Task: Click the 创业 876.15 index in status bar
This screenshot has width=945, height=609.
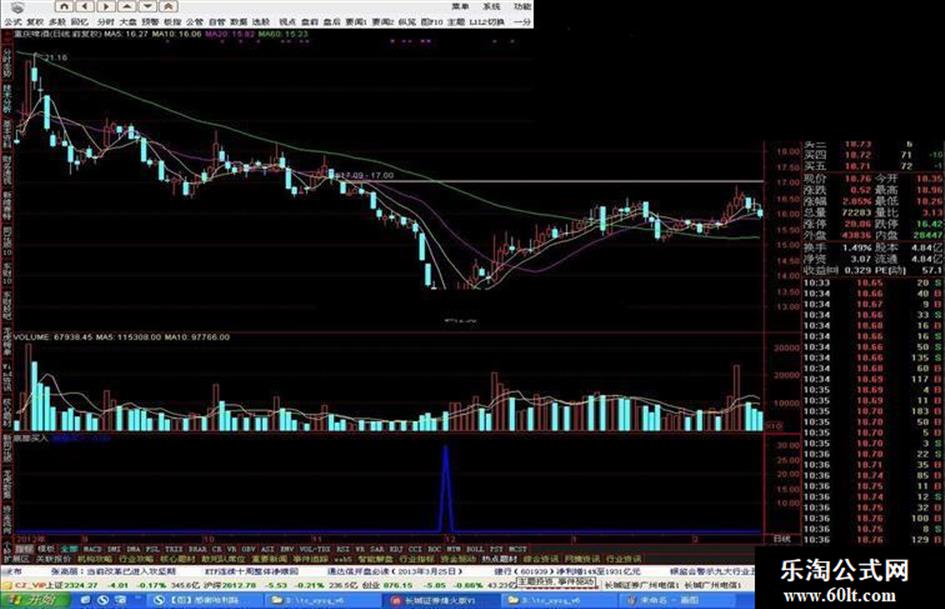Action: pos(388,585)
